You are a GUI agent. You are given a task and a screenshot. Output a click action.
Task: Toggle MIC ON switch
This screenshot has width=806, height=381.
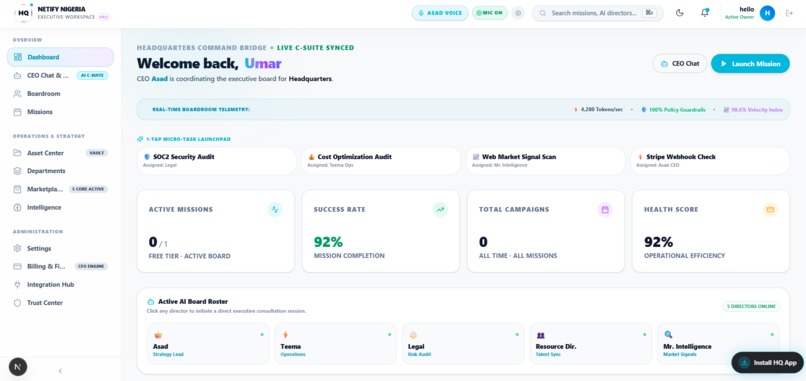tap(490, 13)
